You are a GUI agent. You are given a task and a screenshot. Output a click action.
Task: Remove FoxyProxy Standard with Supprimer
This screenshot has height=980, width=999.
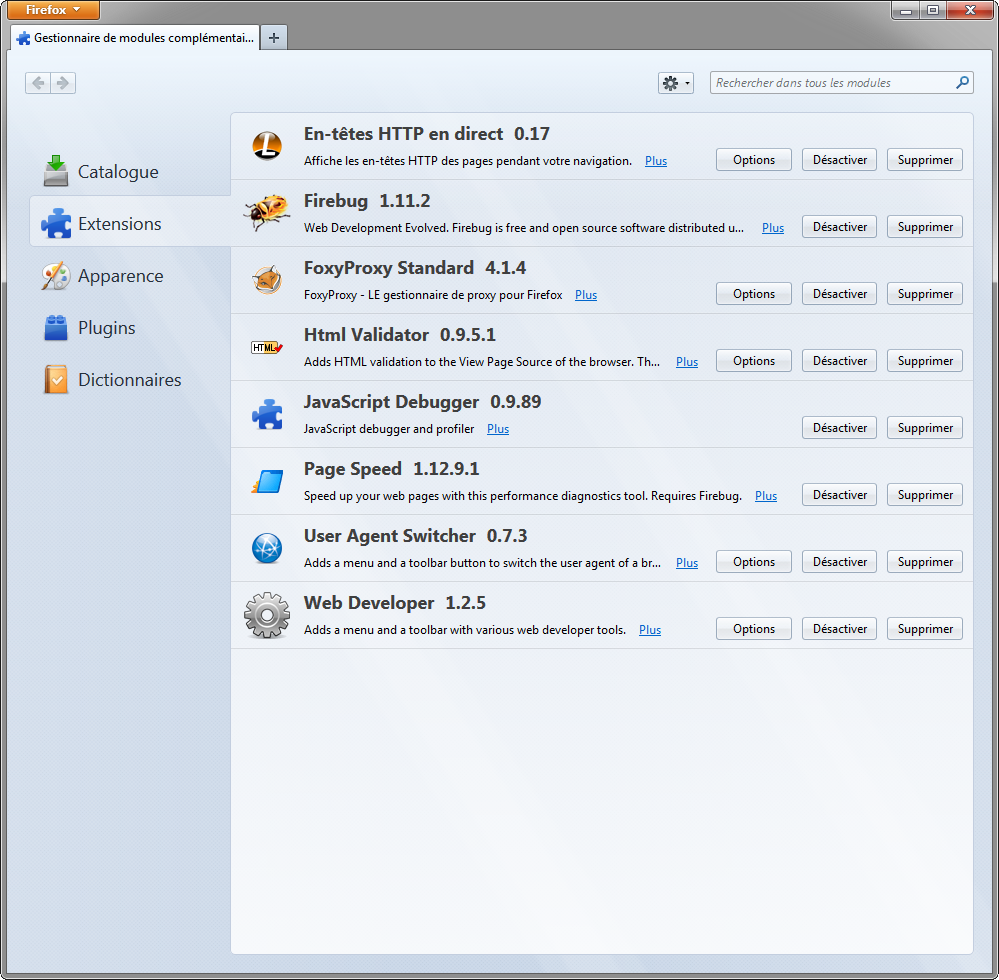pyautogui.click(x=924, y=294)
